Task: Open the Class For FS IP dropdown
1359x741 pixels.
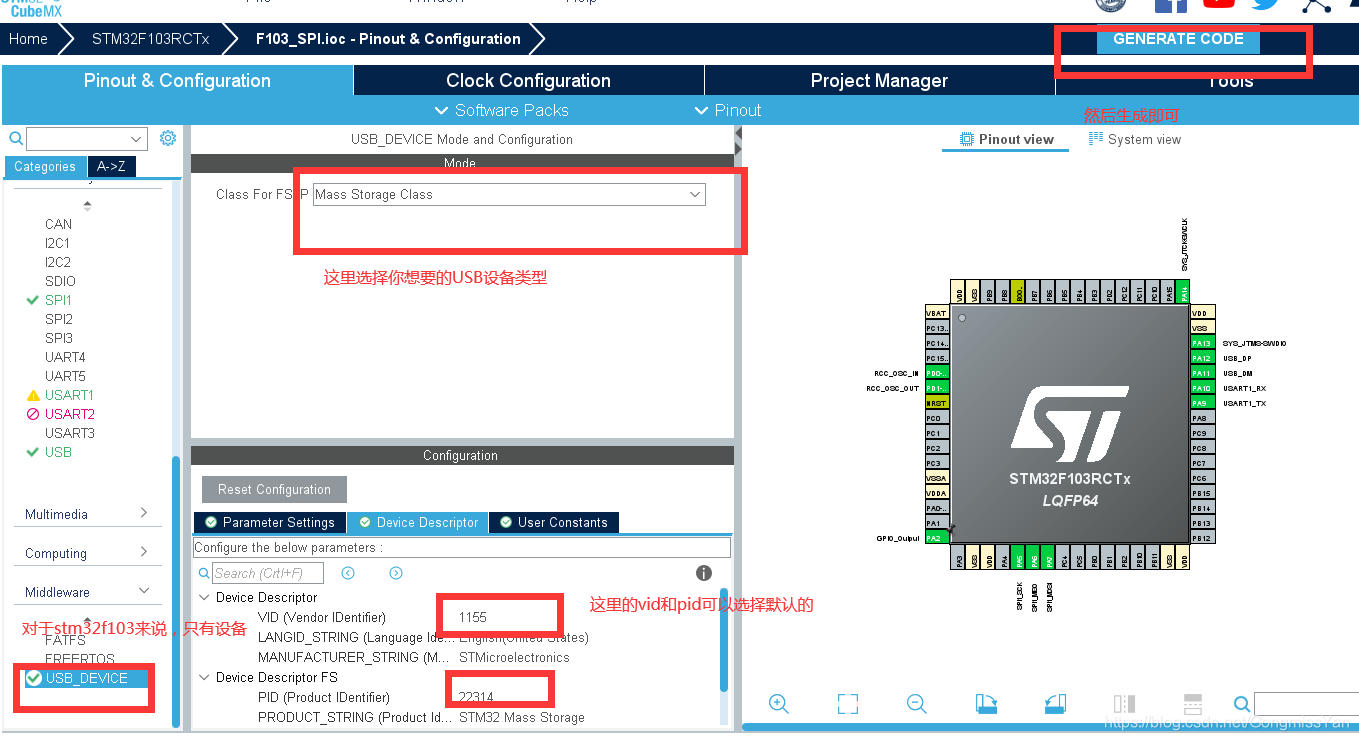Action: pyautogui.click(x=509, y=194)
